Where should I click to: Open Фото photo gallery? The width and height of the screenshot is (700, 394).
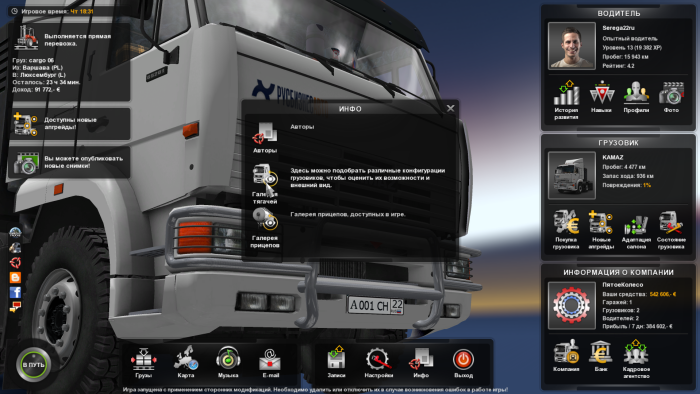tap(671, 97)
